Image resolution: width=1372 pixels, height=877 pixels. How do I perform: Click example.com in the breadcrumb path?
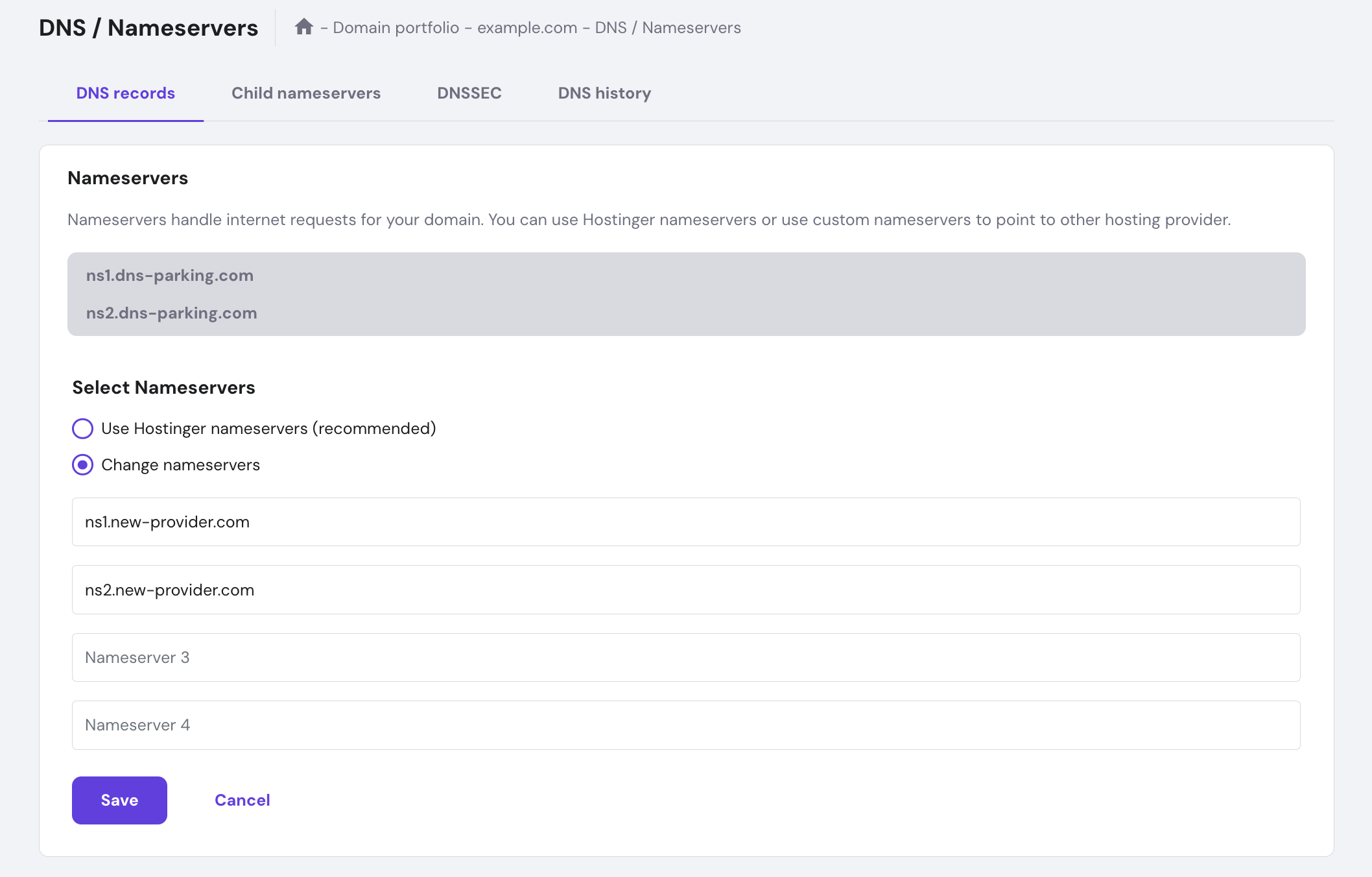click(x=528, y=27)
